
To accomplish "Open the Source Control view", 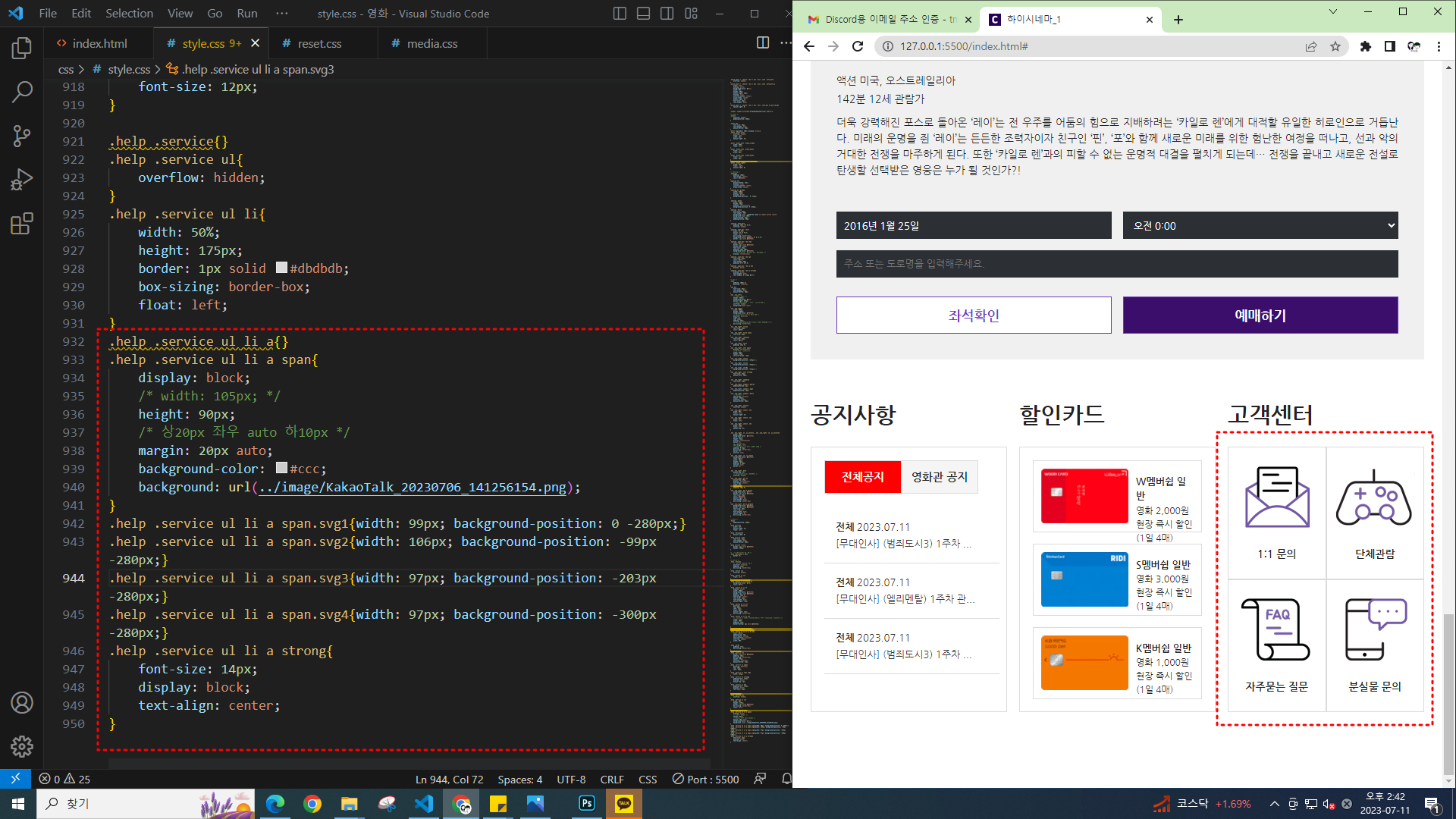I will tap(21, 136).
